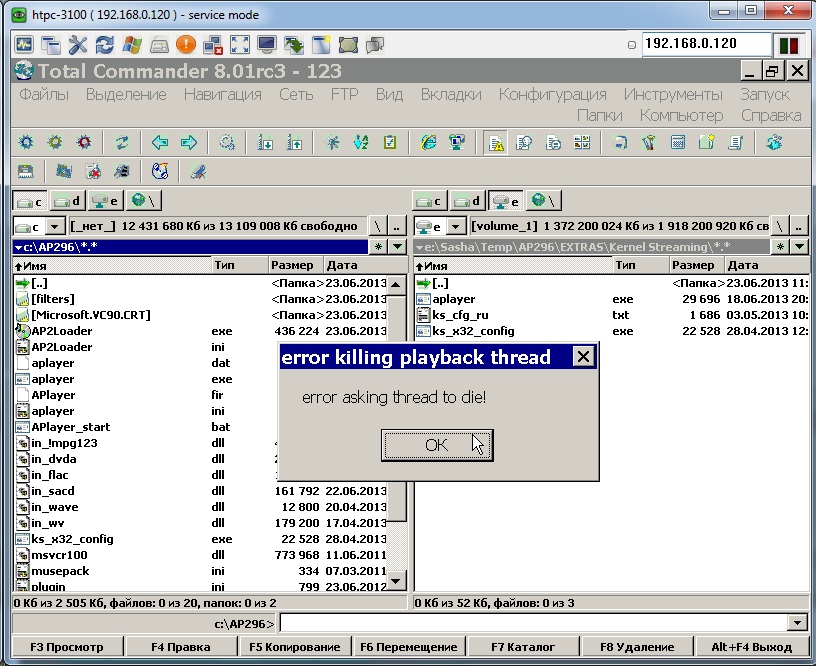Click the Windows logo icon in remote toolbar
Image resolution: width=816 pixels, height=666 pixels.
132,45
